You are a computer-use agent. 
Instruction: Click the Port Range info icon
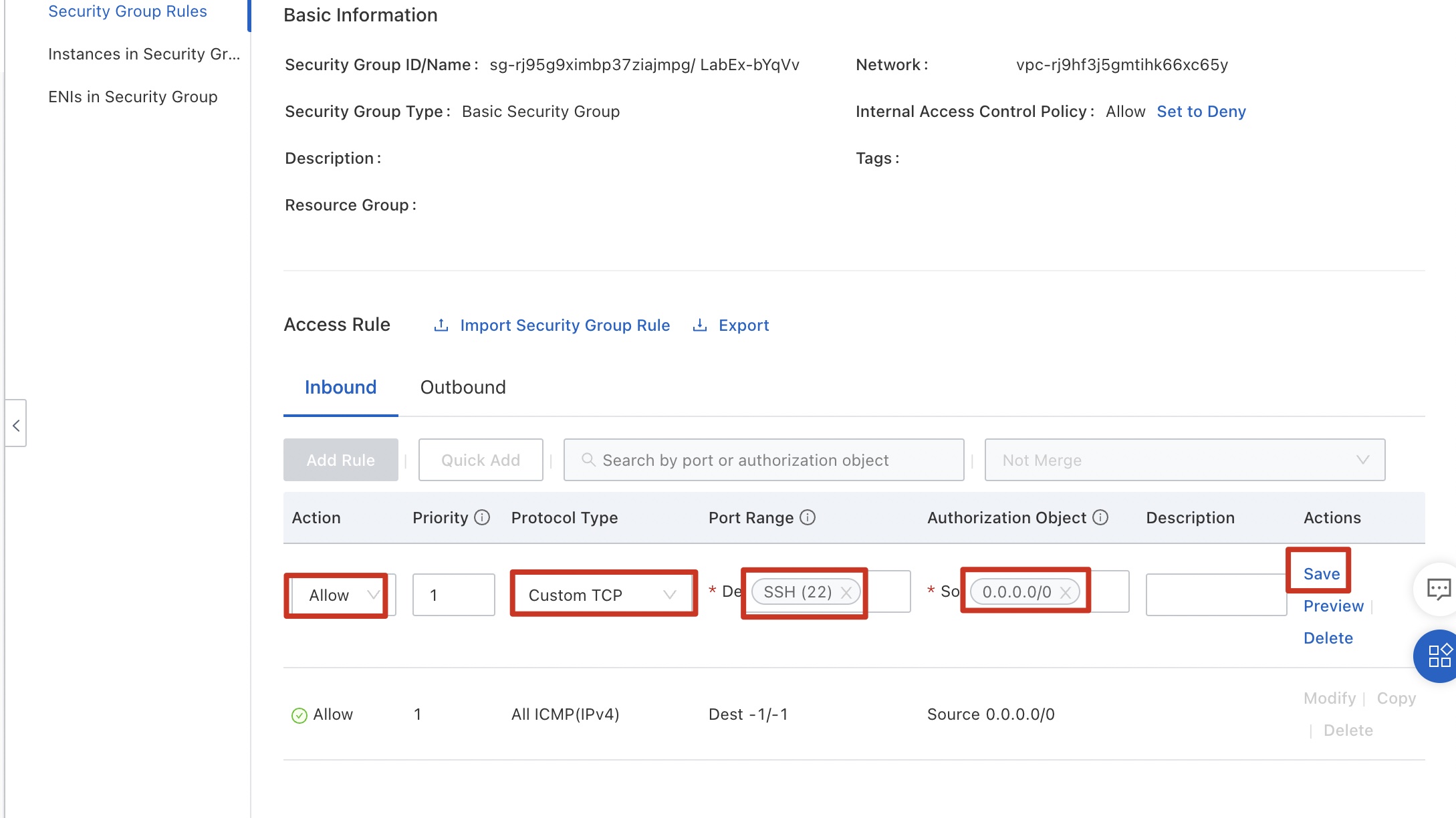tap(808, 517)
